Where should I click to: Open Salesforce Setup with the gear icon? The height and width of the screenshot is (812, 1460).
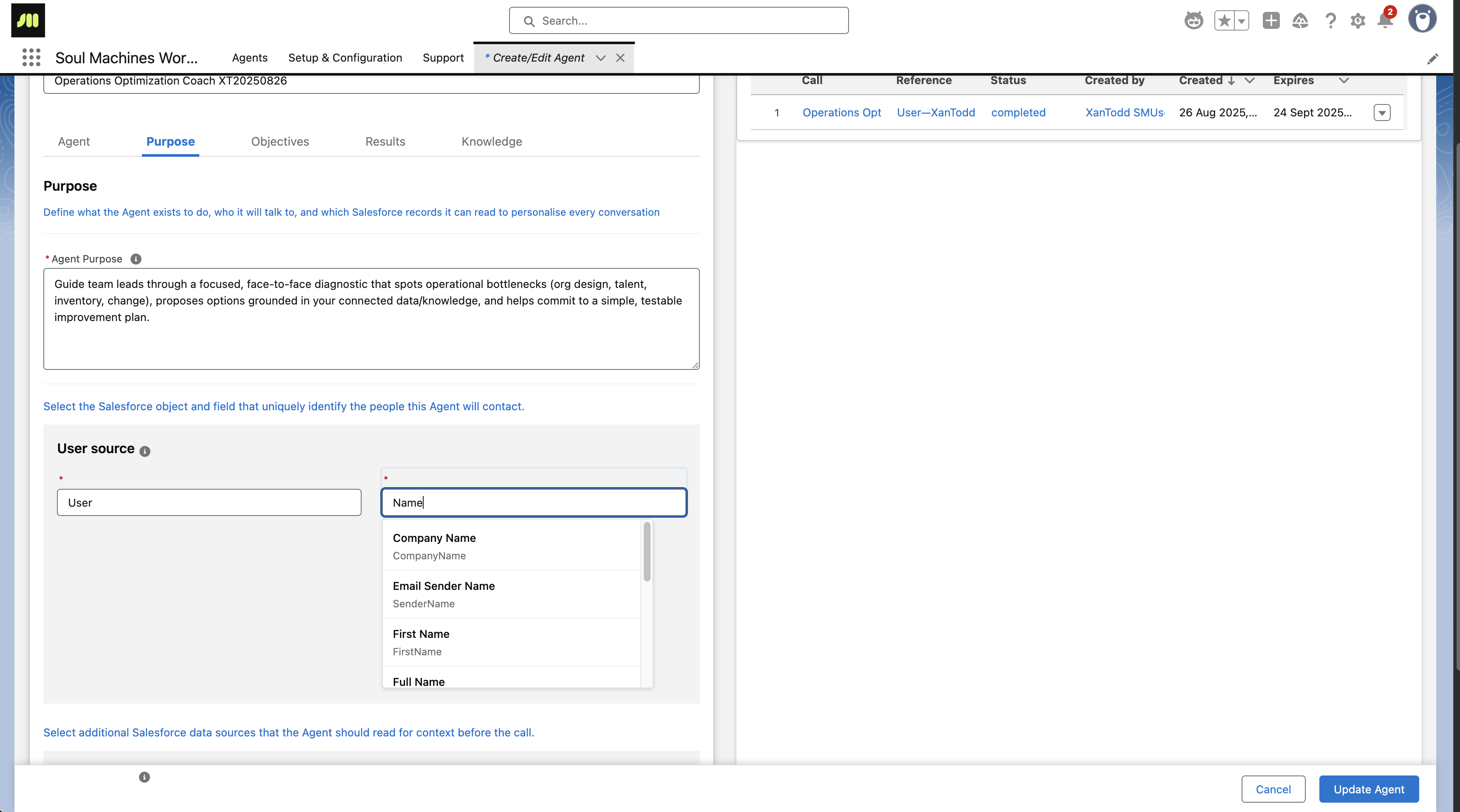(1358, 20)
